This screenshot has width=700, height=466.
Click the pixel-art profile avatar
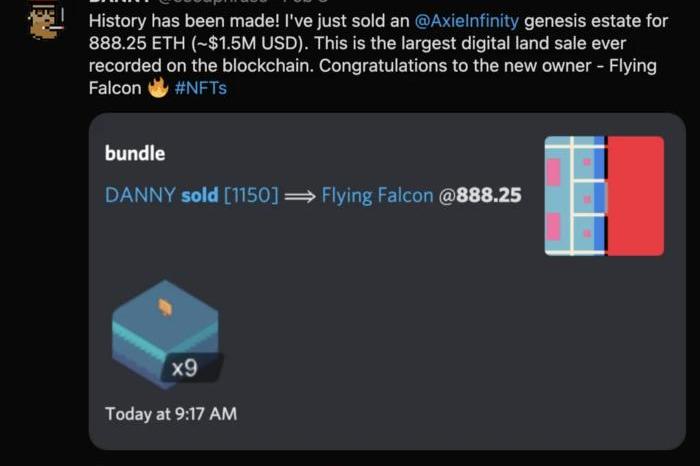tap(43, 19)
